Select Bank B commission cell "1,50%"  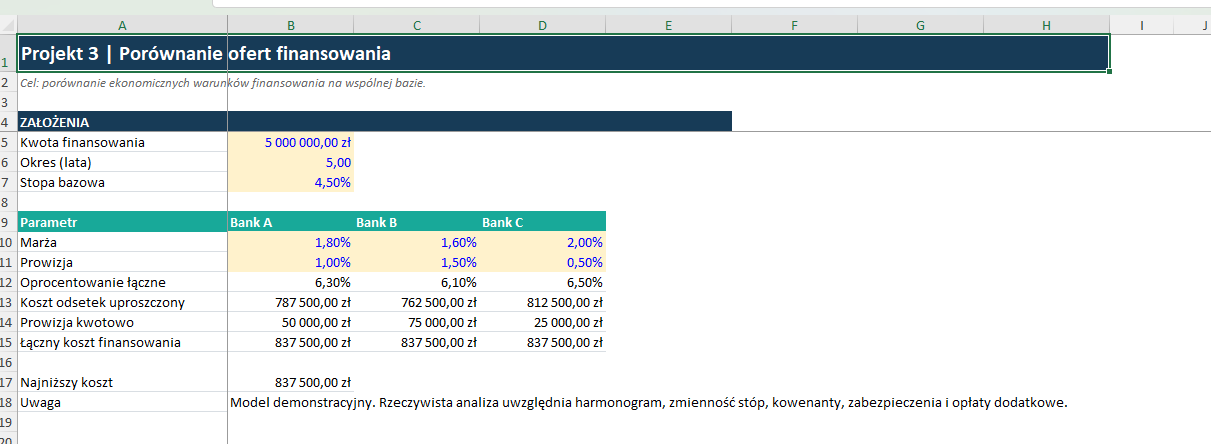pyautogui.click(x=416, y=262)
